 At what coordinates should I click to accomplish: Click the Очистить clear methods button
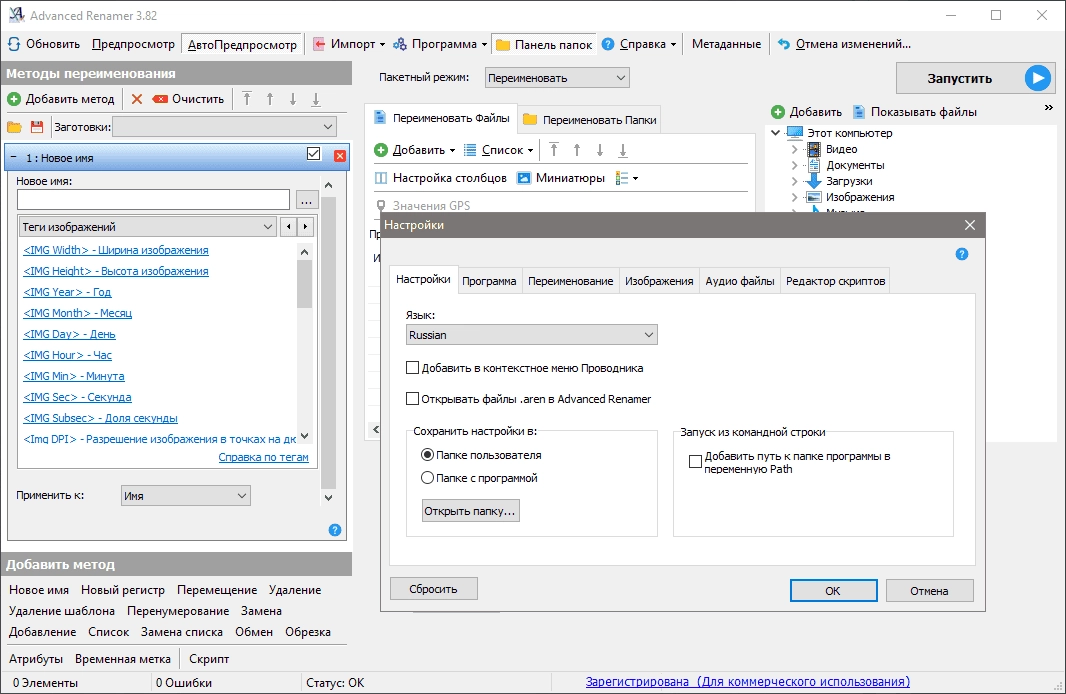(189, 99)
